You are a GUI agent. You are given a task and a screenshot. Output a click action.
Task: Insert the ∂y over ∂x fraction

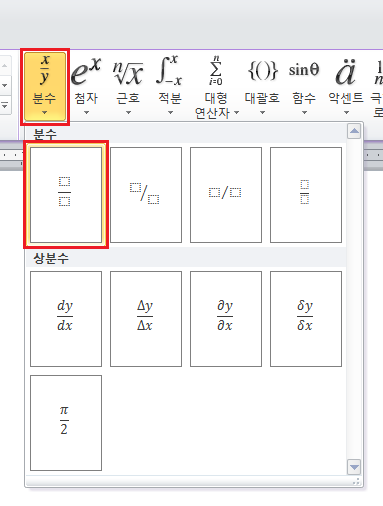pyautogui.click(x=226, y=319)
